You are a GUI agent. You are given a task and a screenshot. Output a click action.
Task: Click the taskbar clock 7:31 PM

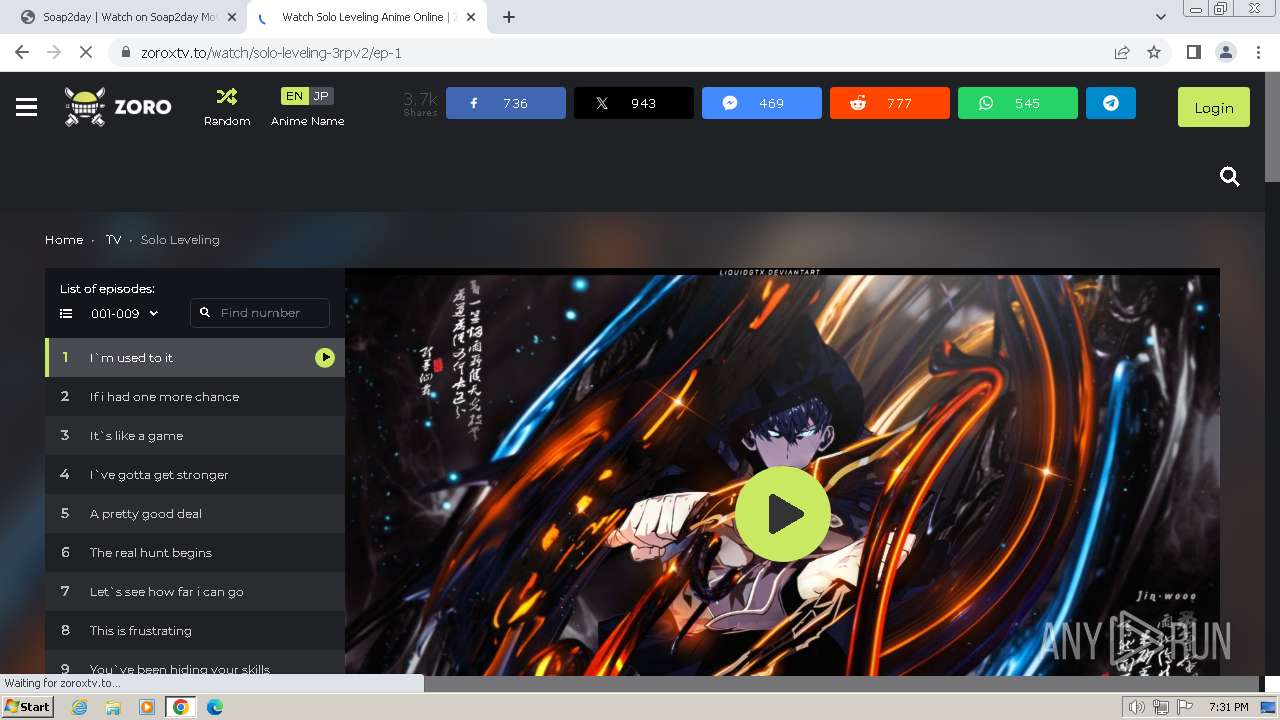coord(1228,707)
